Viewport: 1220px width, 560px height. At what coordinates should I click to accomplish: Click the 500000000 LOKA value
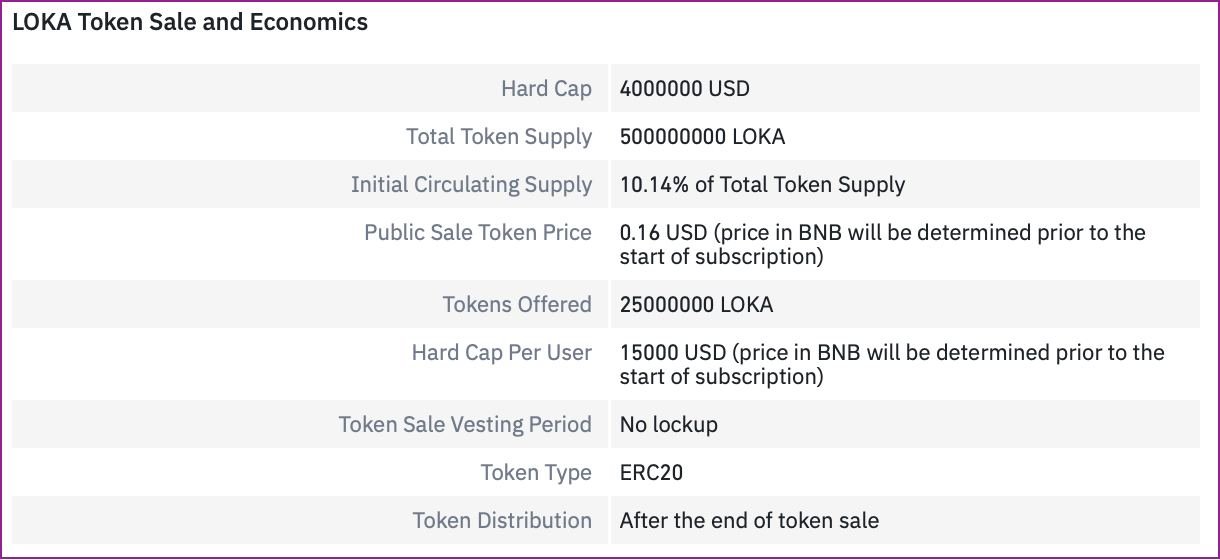coord(702,136)
